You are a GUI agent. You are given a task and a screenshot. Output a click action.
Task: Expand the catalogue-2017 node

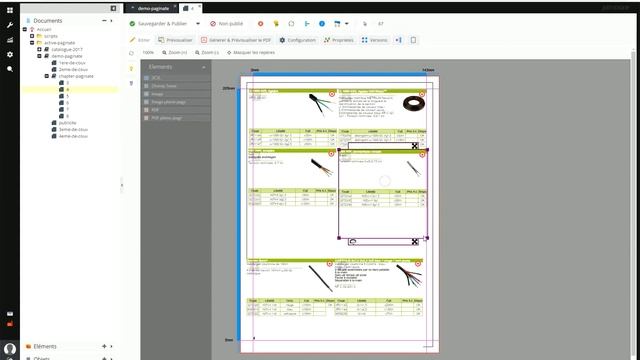pyautogui.click(x=40, y=49)
